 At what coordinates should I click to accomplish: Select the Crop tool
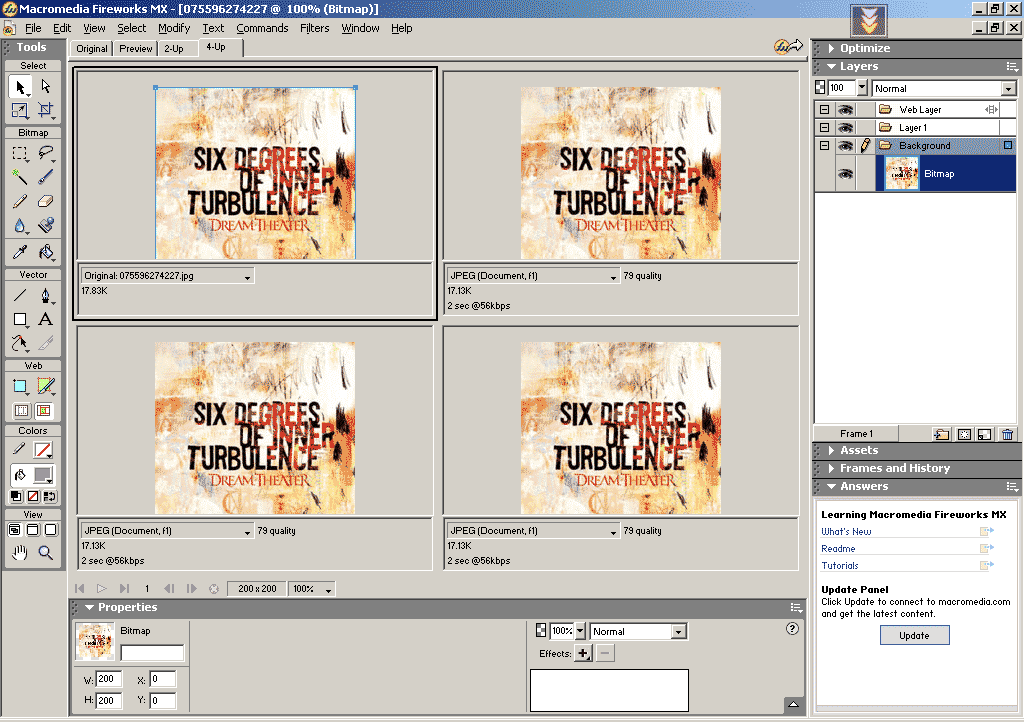[45, 110]
